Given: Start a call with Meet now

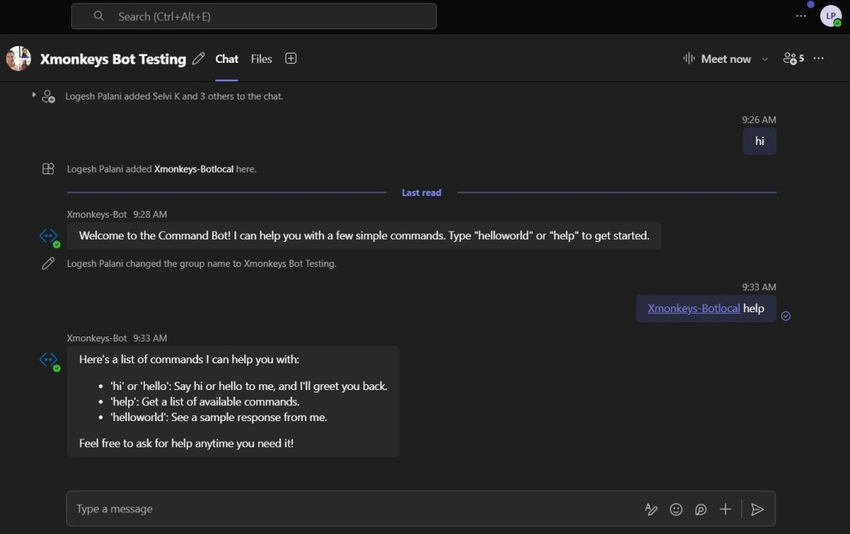Looking at the screenshot, I should [717, 59].
